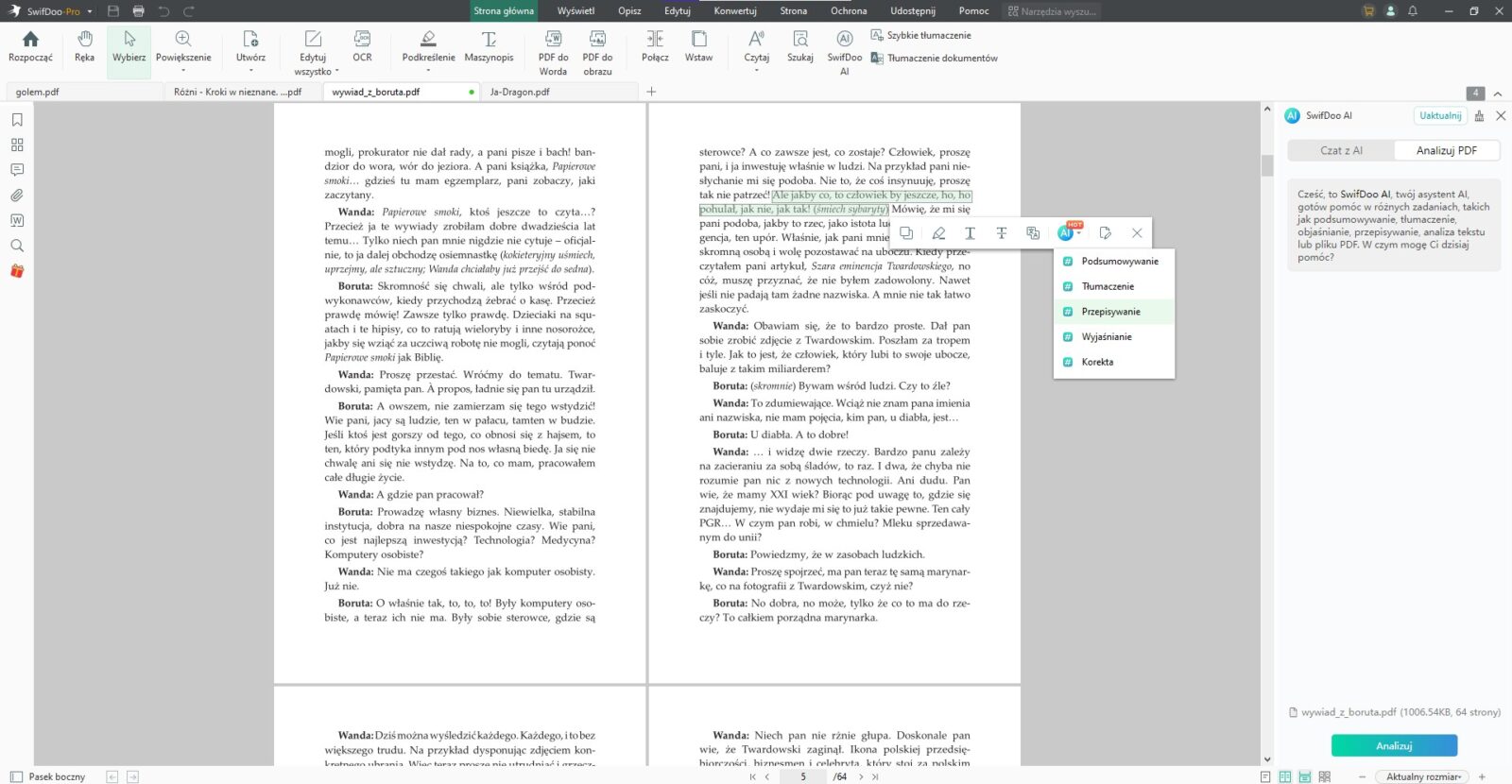This screenshot has height=784, width=1512.
Task: Open the search panel in the left sidebar
Action: pyautogui.click(x=17, y=246)
